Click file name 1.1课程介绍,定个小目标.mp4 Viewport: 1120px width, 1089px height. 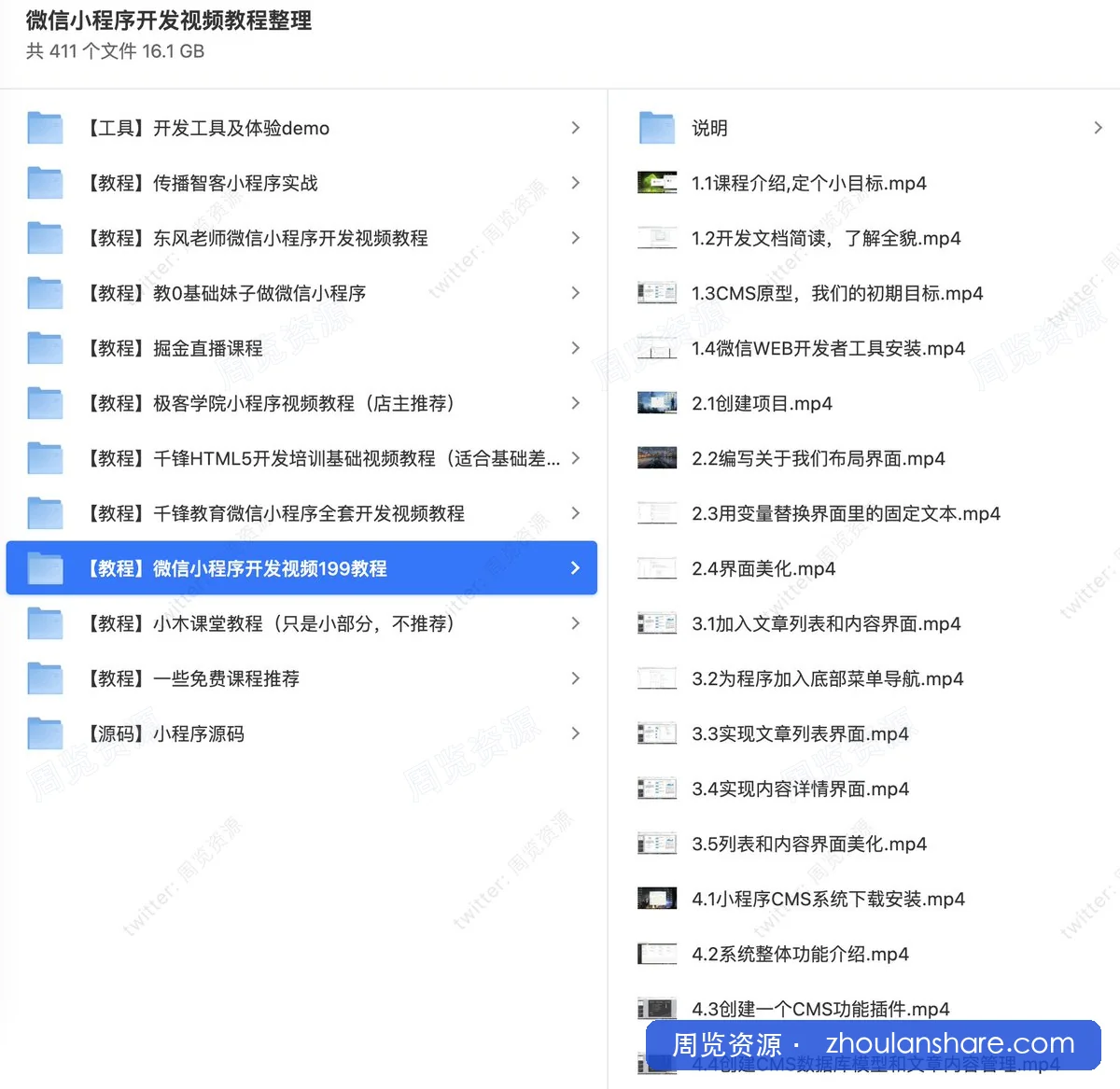click(809, 183)
